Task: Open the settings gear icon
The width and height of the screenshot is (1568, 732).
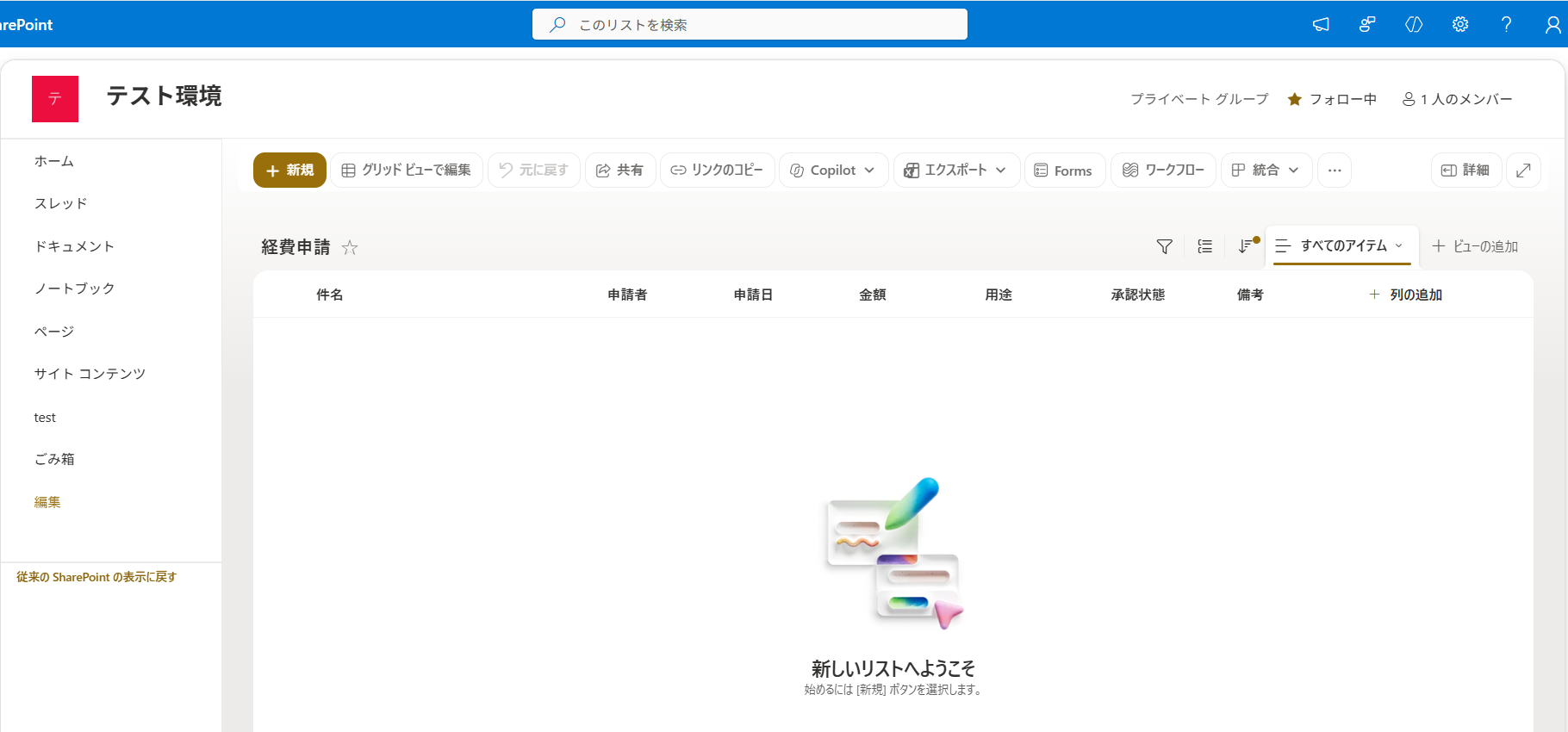Action: click(1460, 24)
